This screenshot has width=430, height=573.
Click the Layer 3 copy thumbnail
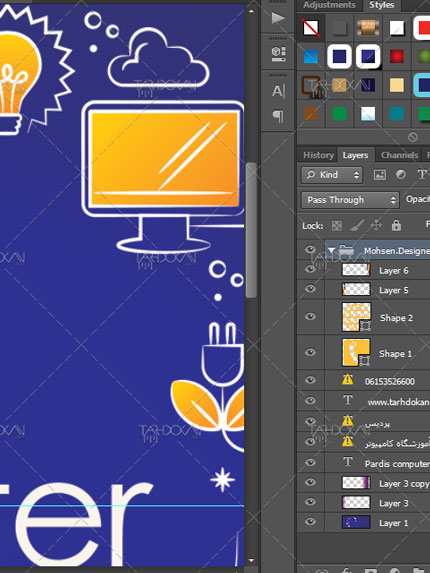356,482
